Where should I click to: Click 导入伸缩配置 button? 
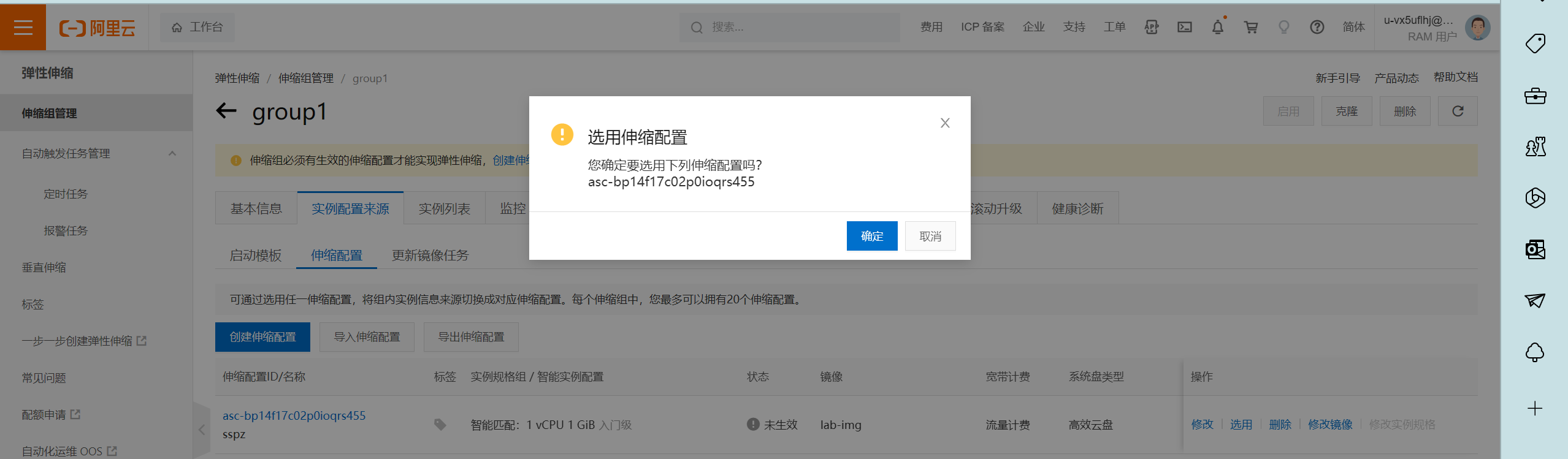click(367, 337)
